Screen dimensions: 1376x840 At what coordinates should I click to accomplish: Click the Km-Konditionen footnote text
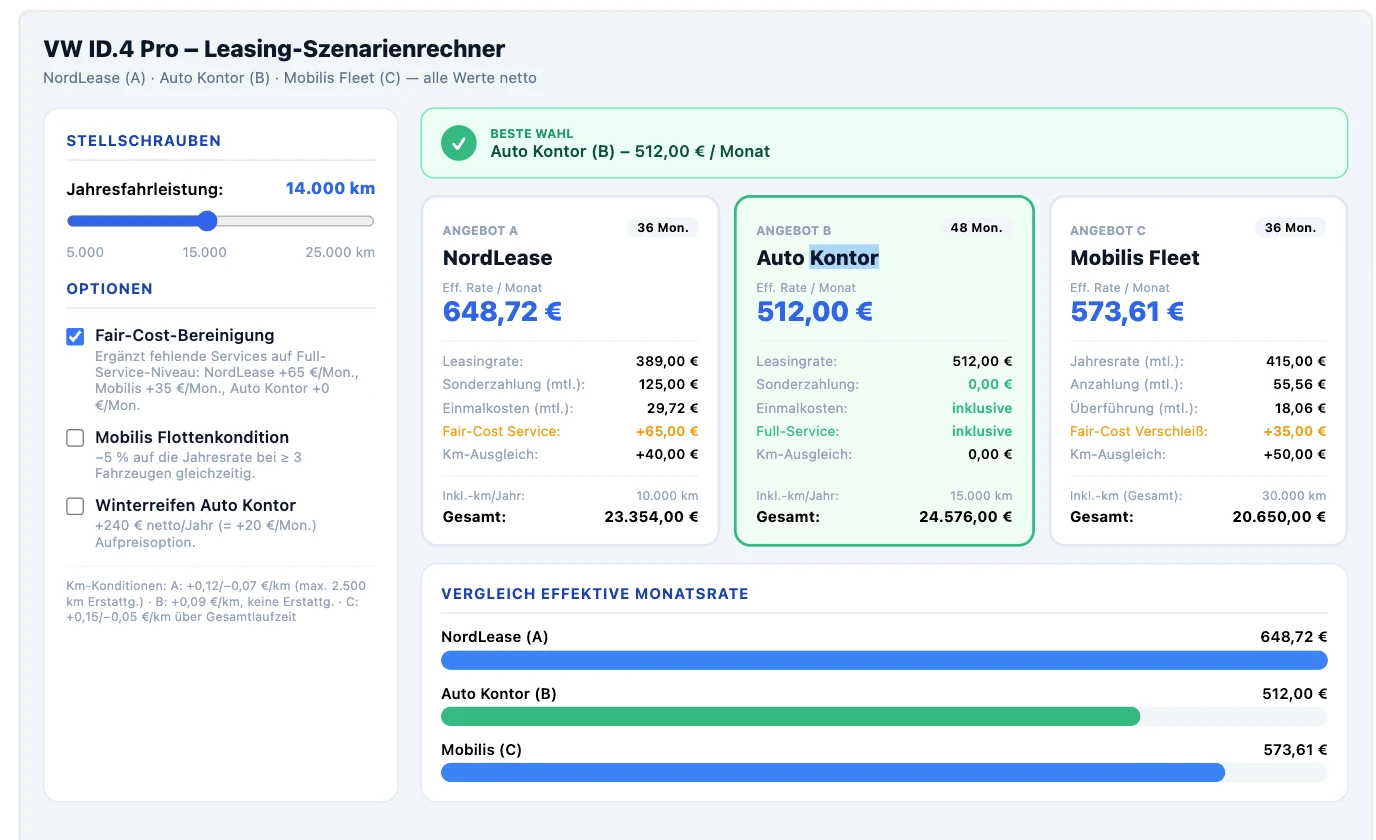(216, 601)
